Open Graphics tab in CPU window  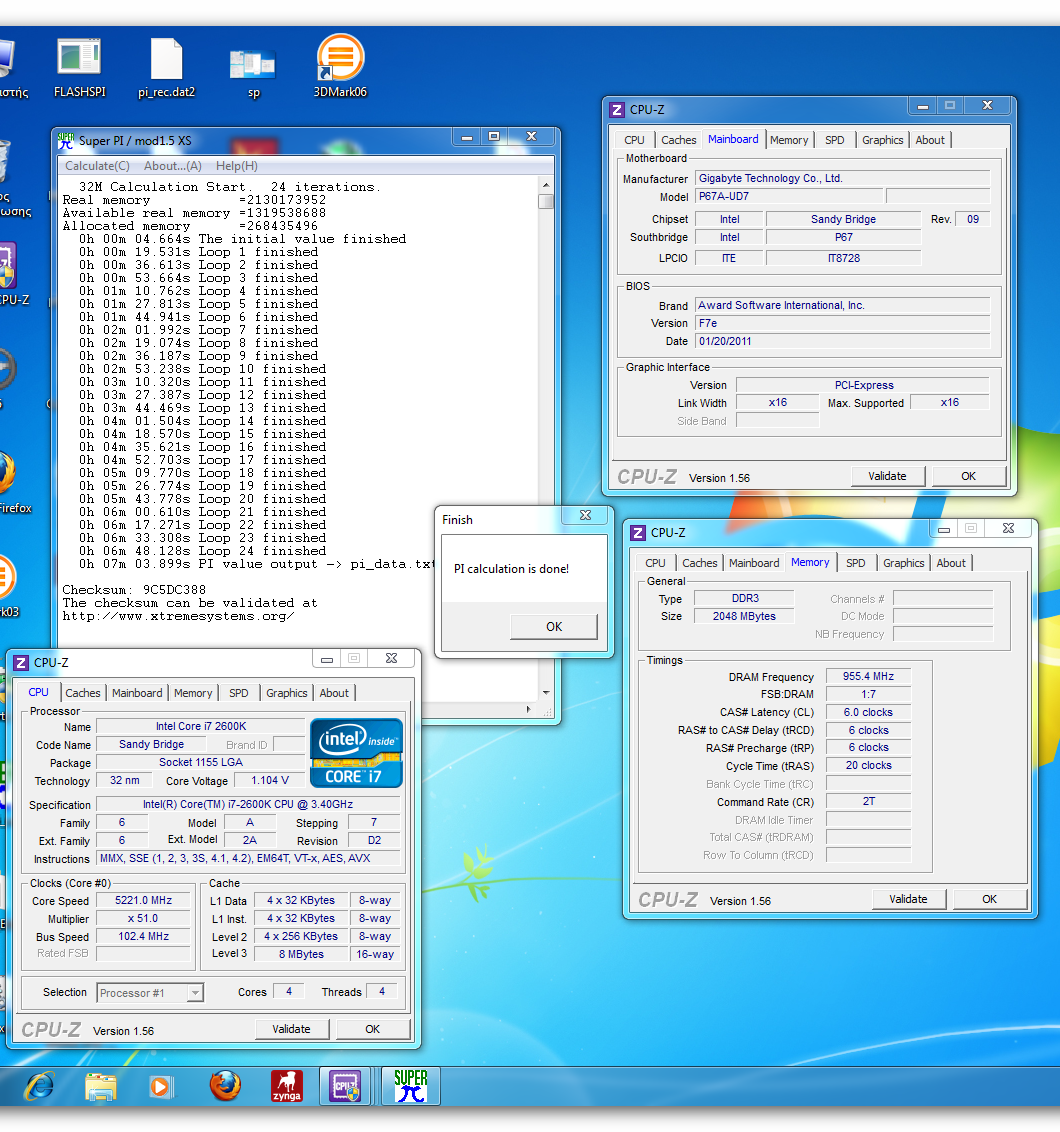pyautogui.click(x=287, y=693)
